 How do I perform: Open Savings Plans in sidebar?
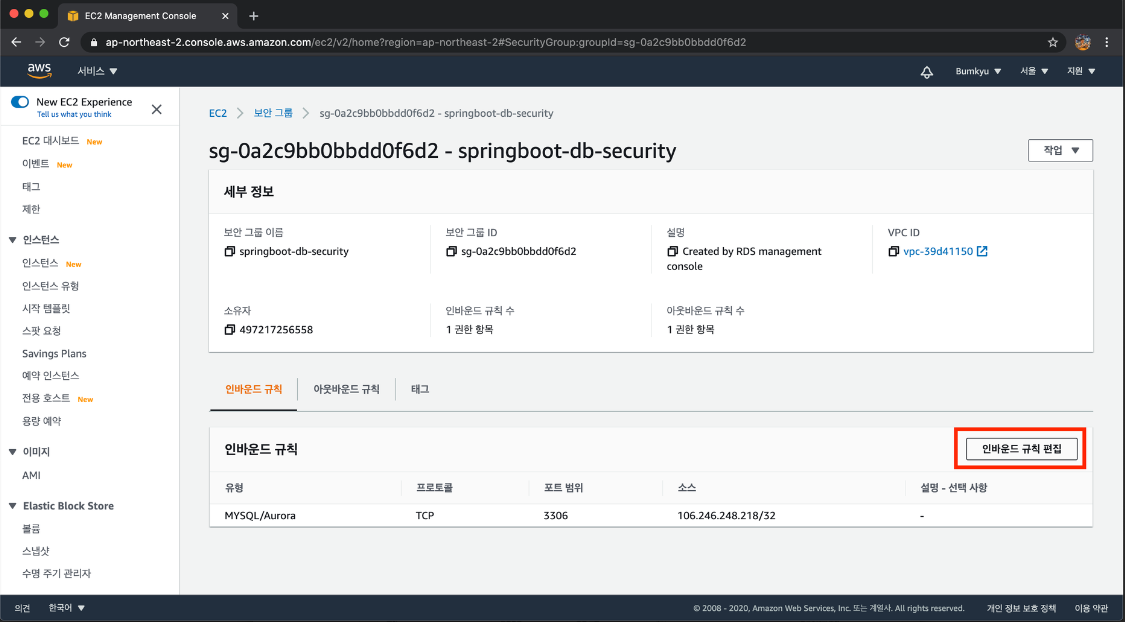coord(55,354)
